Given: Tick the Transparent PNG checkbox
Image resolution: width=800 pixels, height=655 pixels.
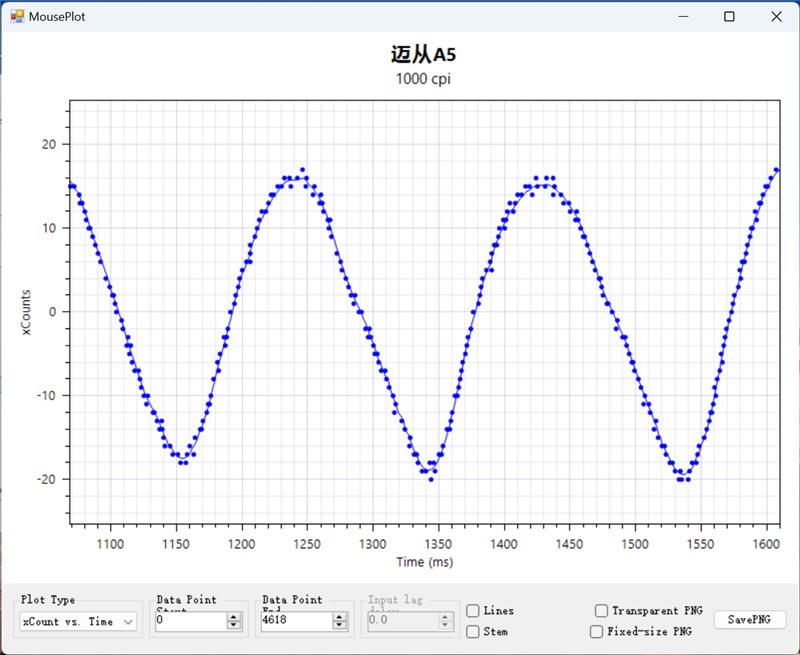Looking at the screenshot, I should coord(601,611).
